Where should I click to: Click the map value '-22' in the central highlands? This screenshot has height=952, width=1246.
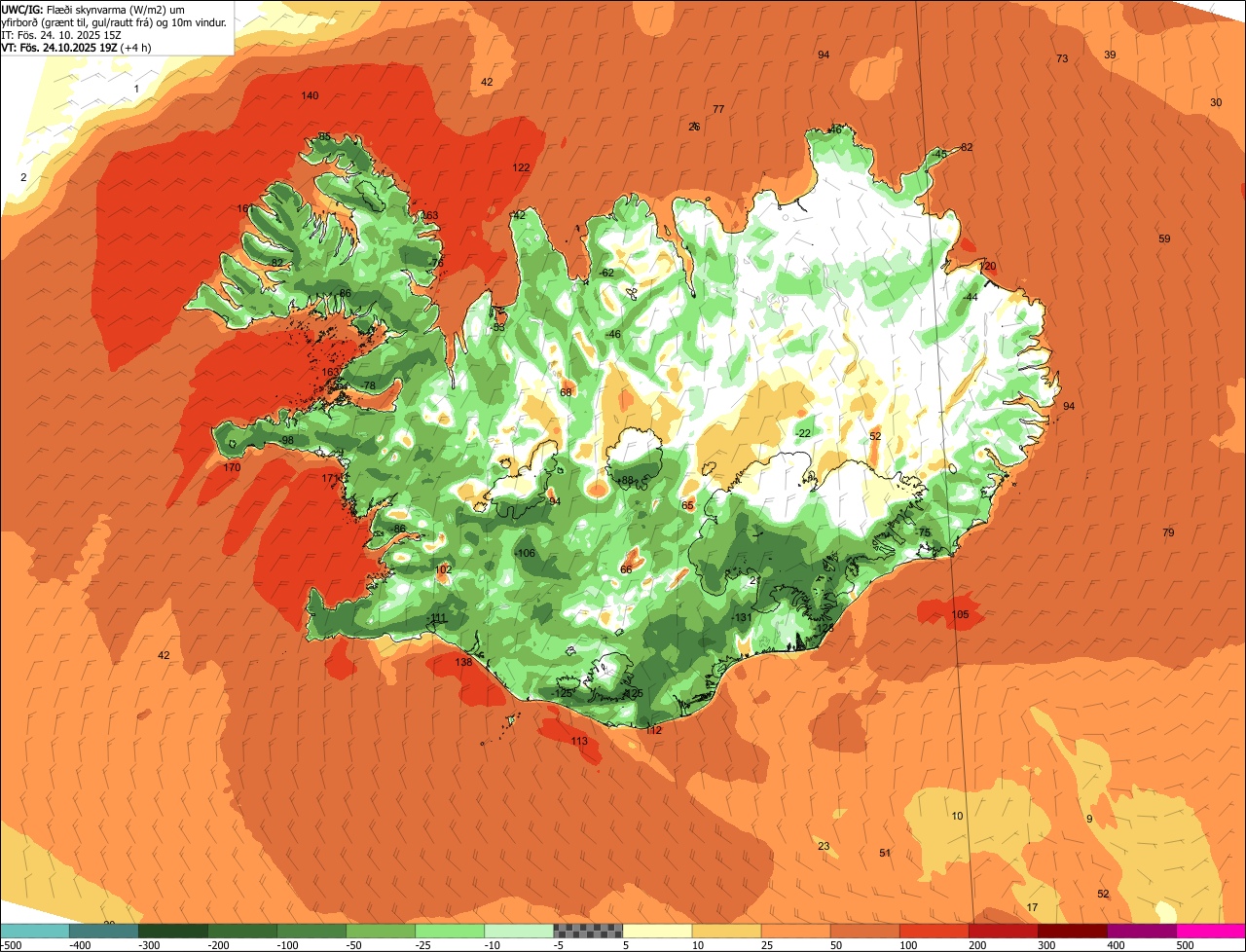pyautogui.click(x=802, y=433)
